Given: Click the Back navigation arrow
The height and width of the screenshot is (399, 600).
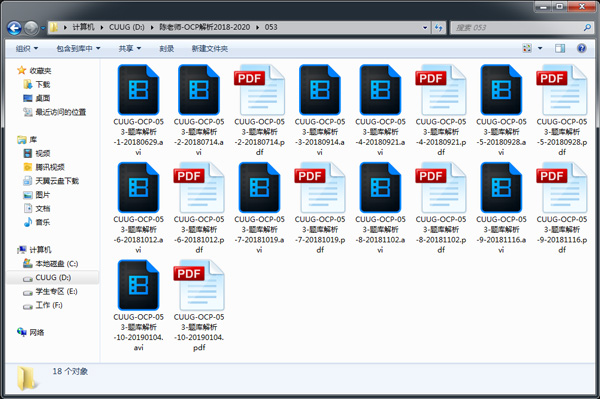Looking at the screenshot, I should point(15,28).
